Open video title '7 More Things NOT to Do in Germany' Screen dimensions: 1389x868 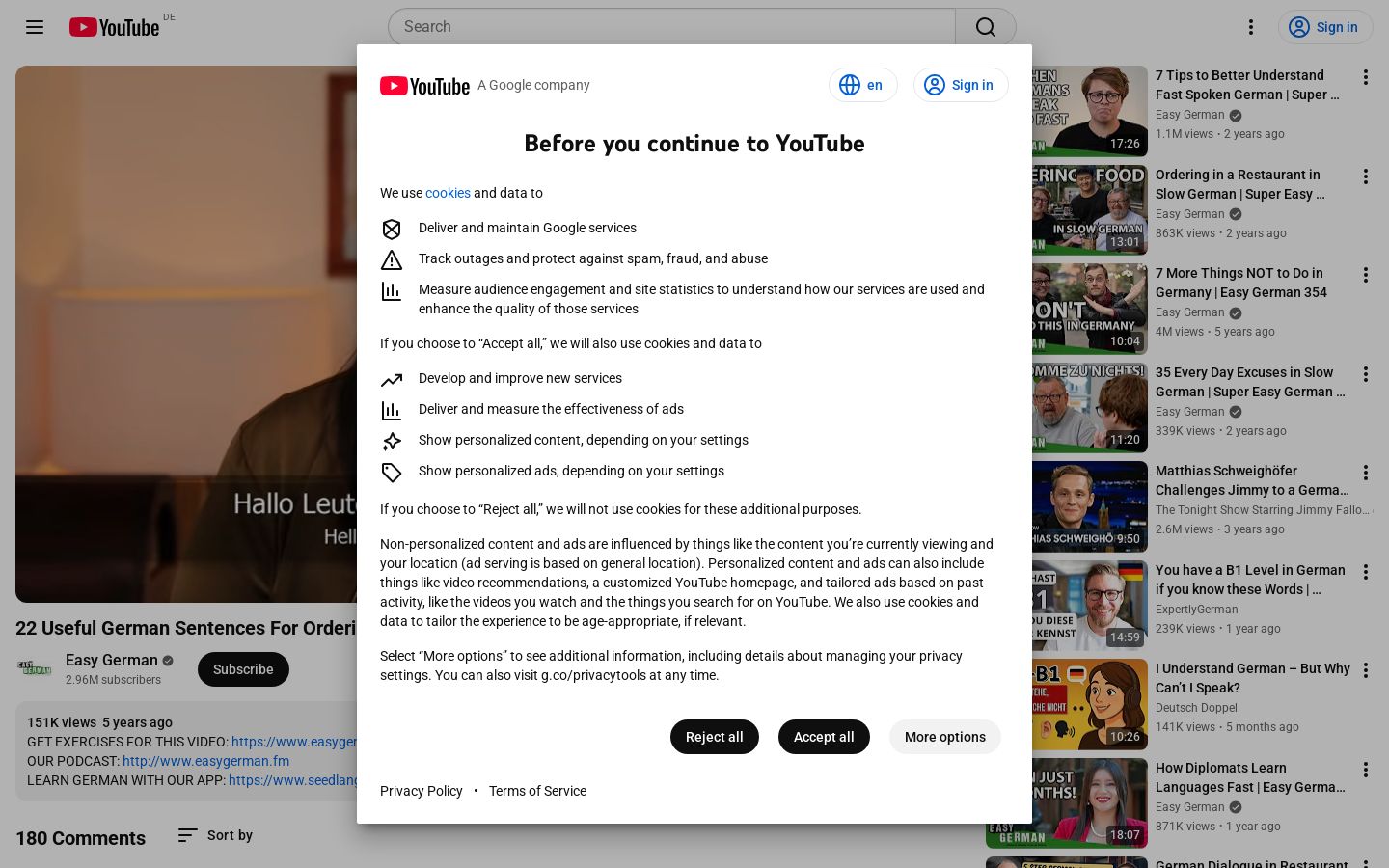1241,283
